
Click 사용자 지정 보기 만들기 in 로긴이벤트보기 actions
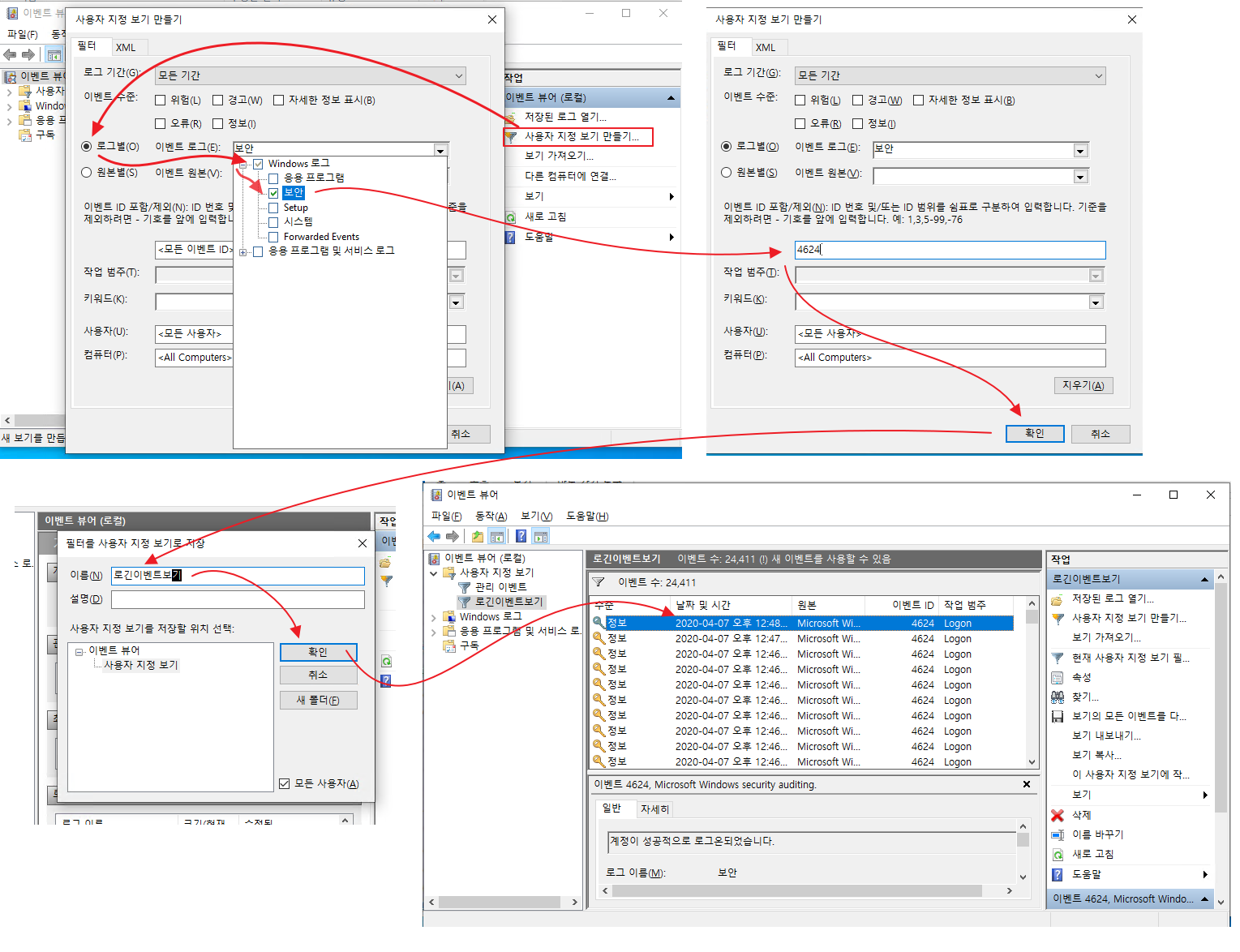[x=1129, y=618]
